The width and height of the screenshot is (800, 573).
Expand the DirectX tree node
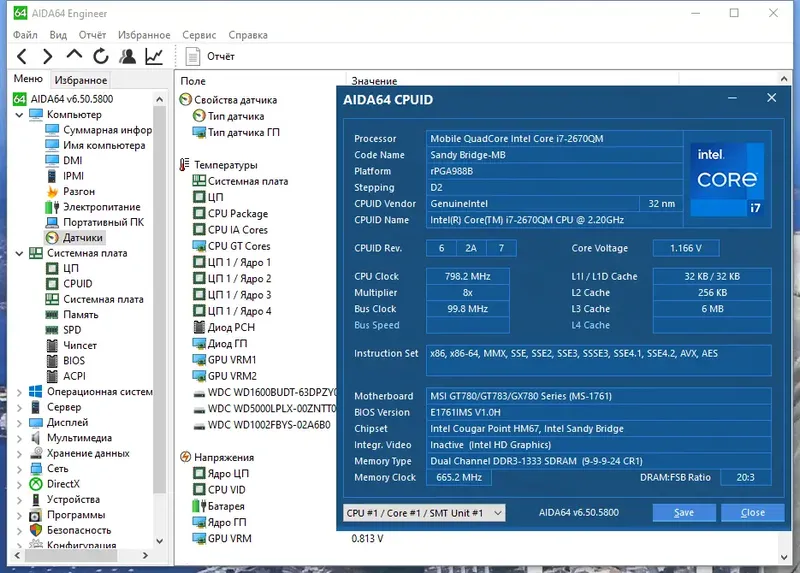pos(19,484)
